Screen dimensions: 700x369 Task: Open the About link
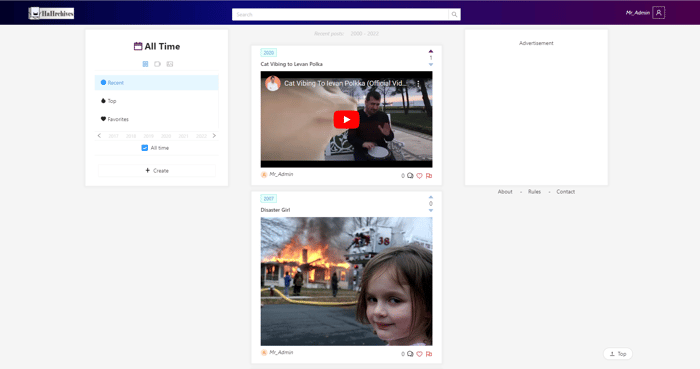[x=505, y=192]
